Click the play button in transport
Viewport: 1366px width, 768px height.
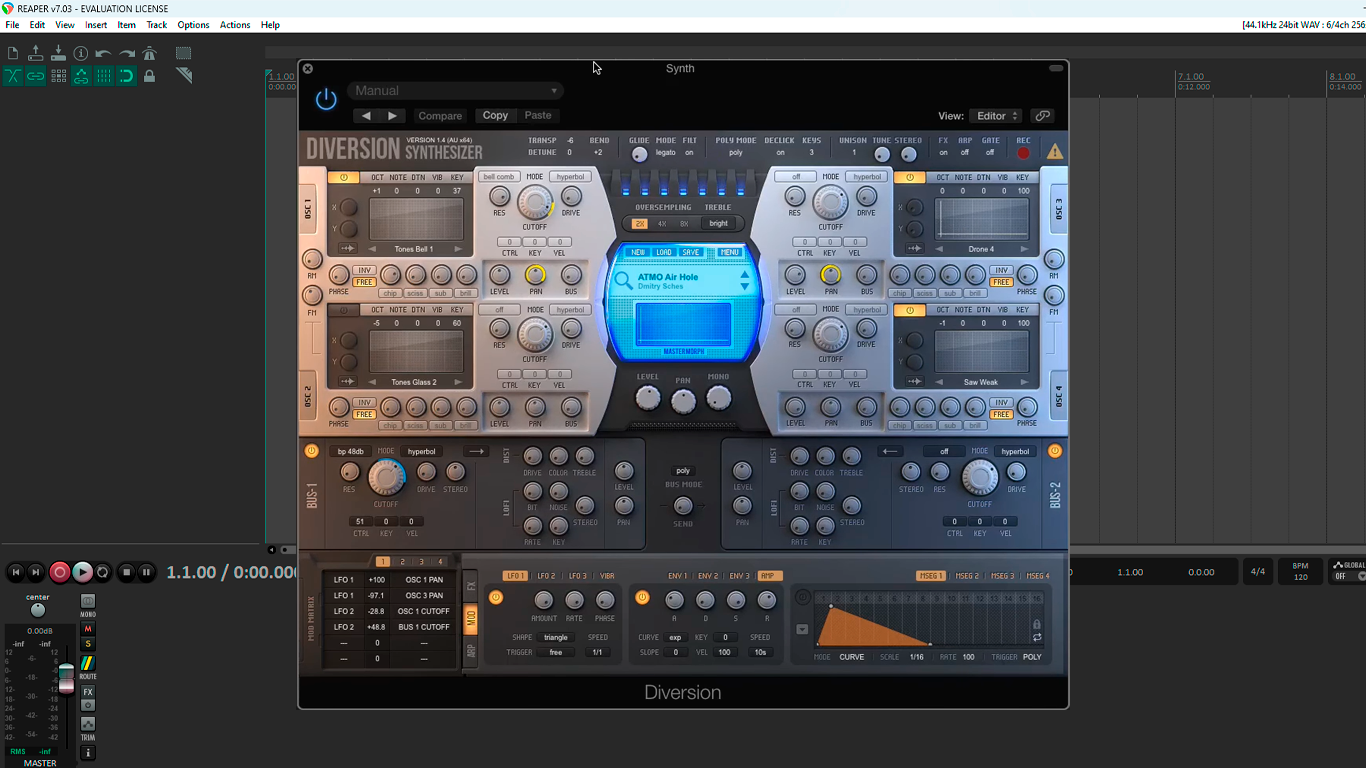(x=82, y=572)
